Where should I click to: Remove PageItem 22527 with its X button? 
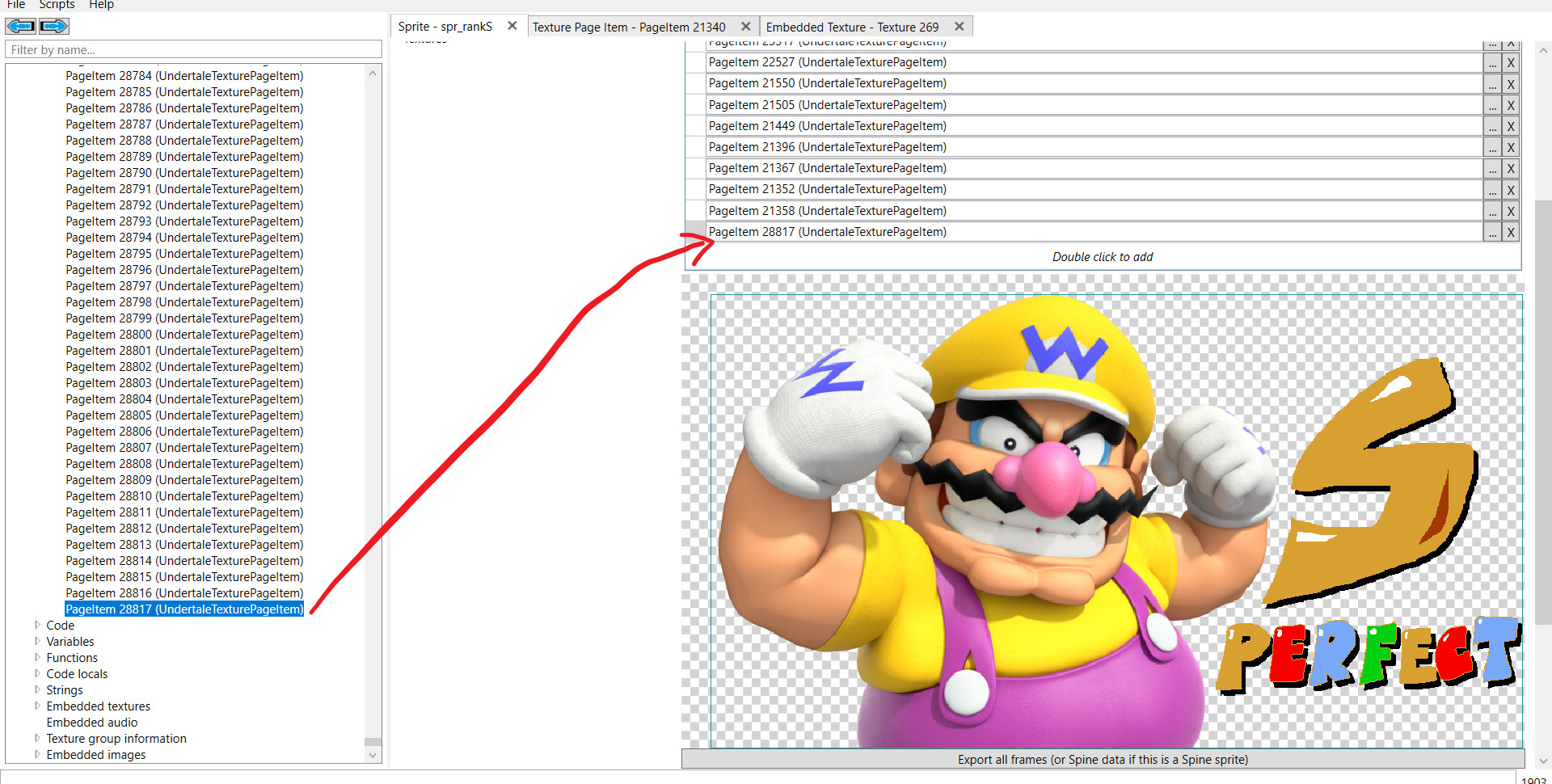point(1510,63)
